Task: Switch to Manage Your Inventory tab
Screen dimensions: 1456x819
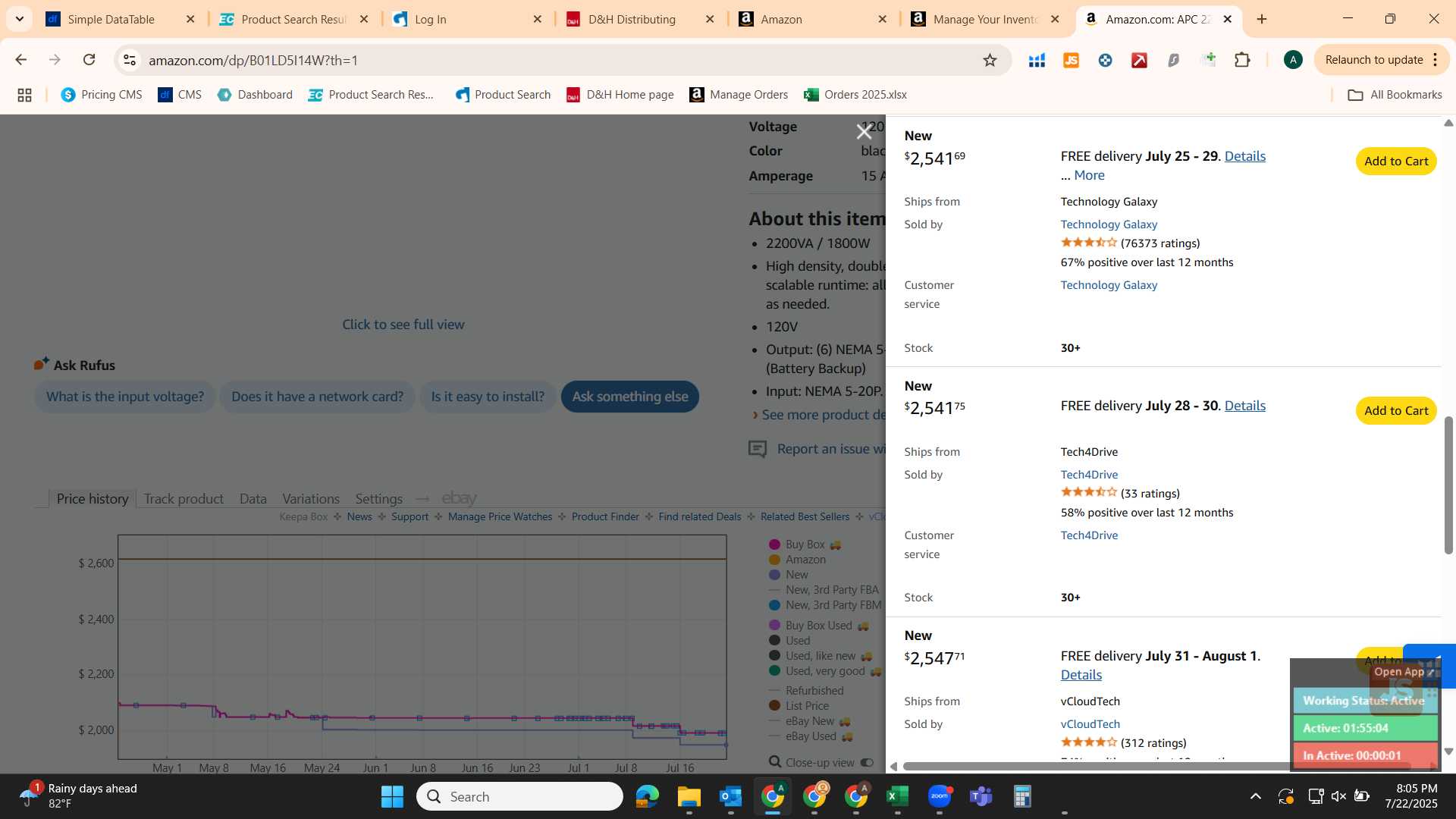Action: [984, 19]
